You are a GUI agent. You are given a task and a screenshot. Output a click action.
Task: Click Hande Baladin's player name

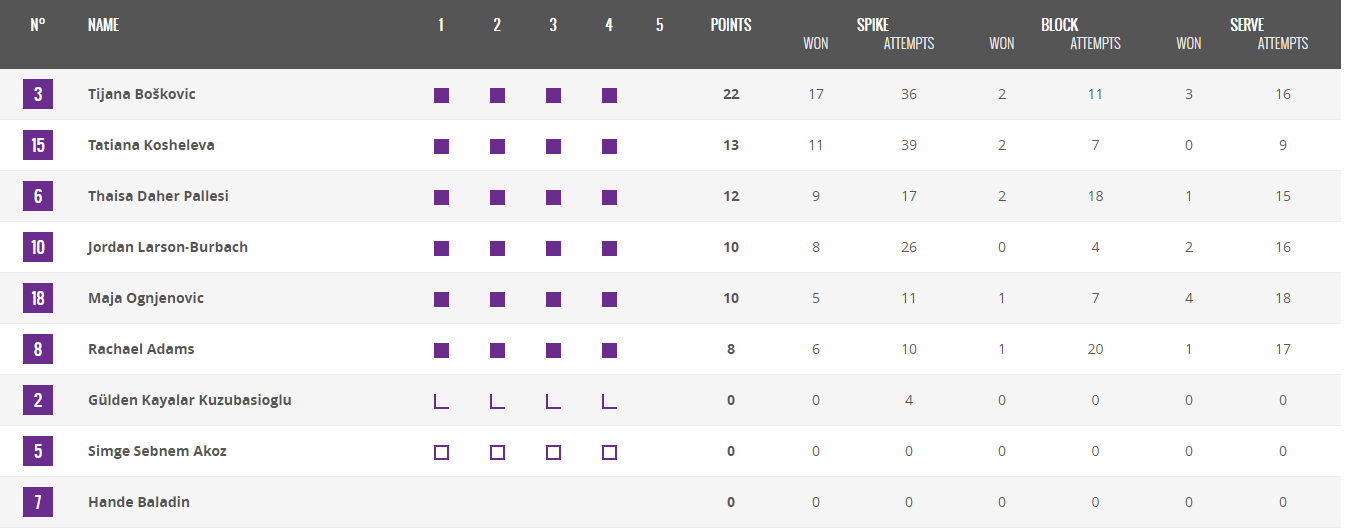[139, 502]
